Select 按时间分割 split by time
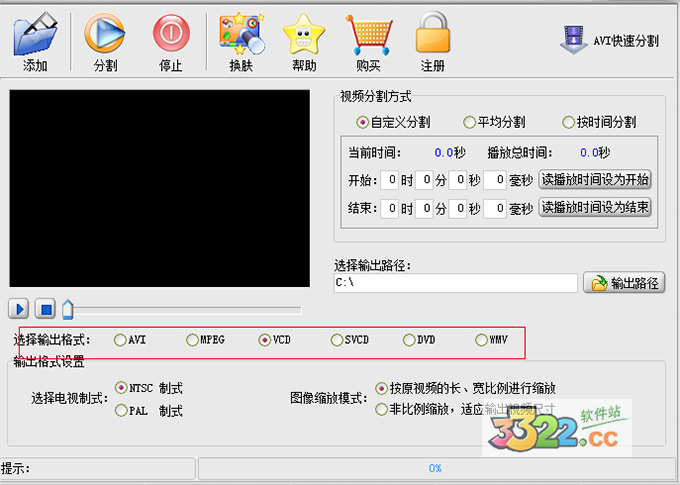 pos(599,122)
